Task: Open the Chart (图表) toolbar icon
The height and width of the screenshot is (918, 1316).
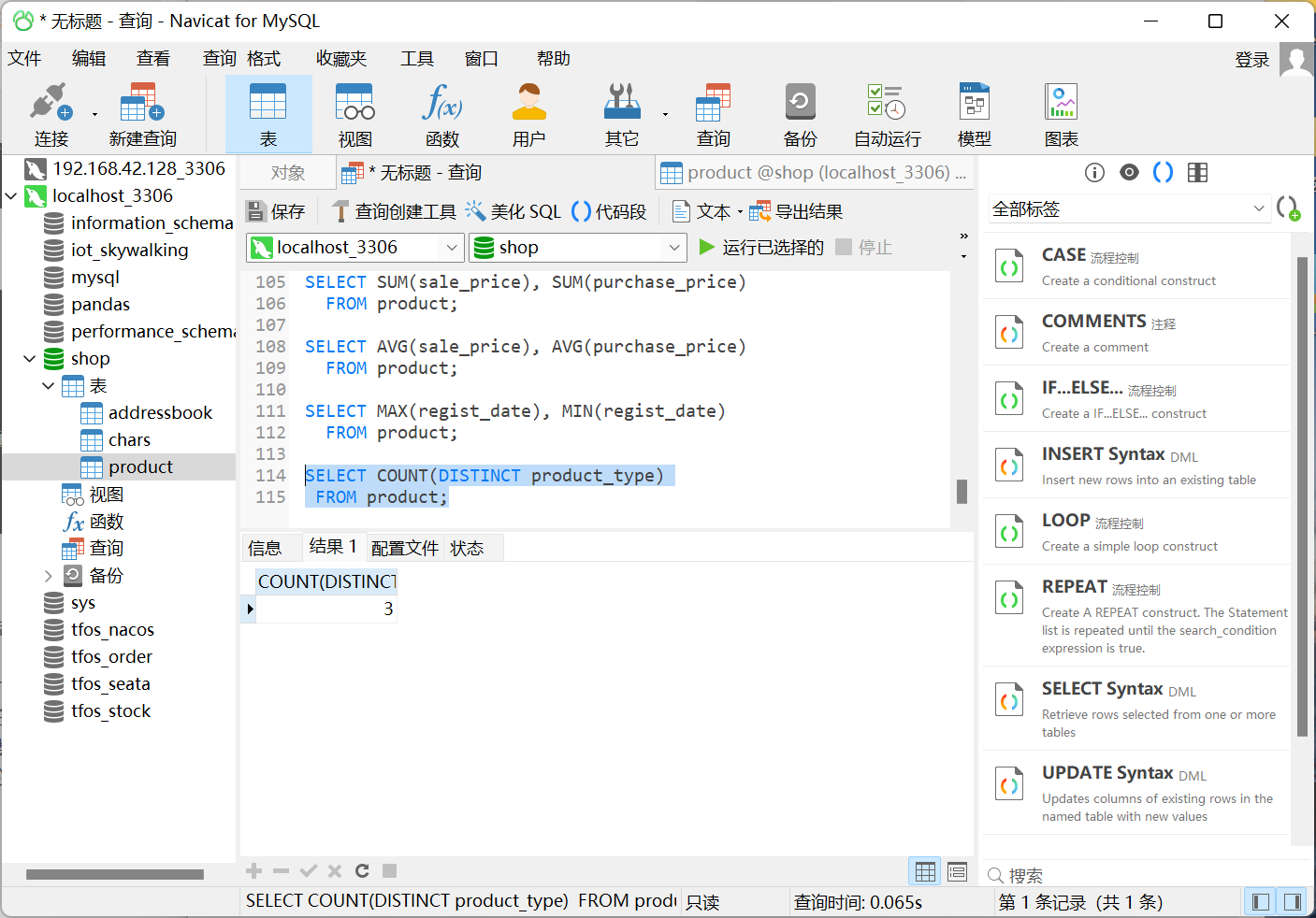Action: click(x=1062, y=114)
